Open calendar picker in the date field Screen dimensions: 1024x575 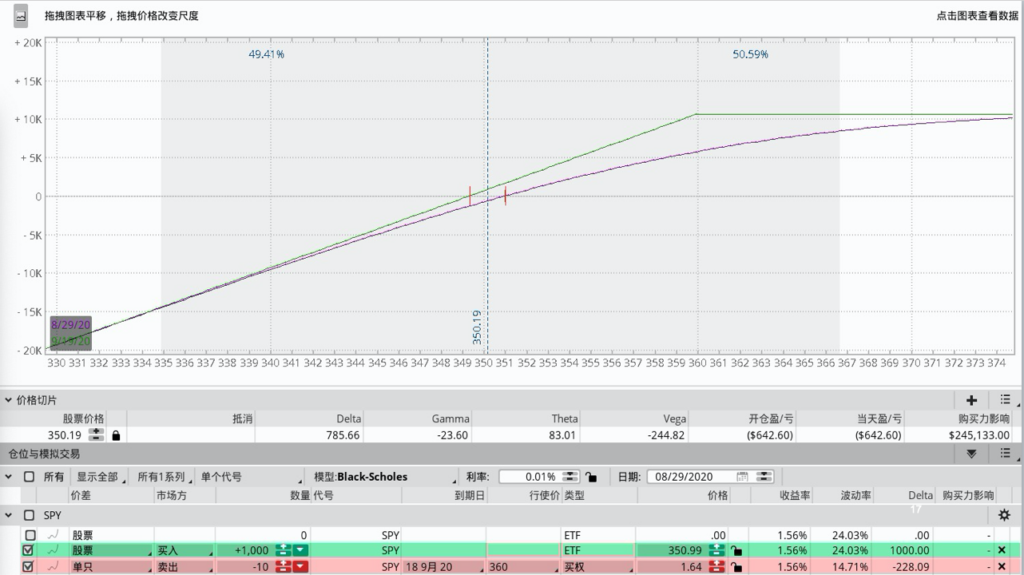742,477
